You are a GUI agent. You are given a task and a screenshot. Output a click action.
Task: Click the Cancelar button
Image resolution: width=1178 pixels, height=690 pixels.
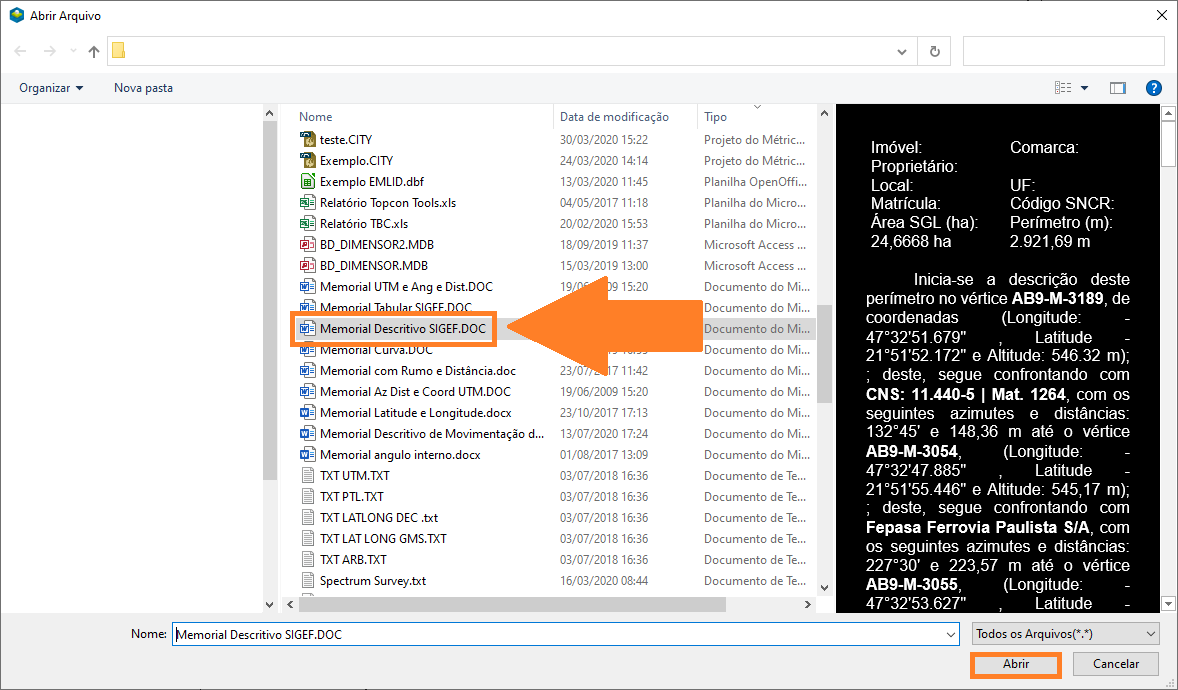click(1115, 664)
